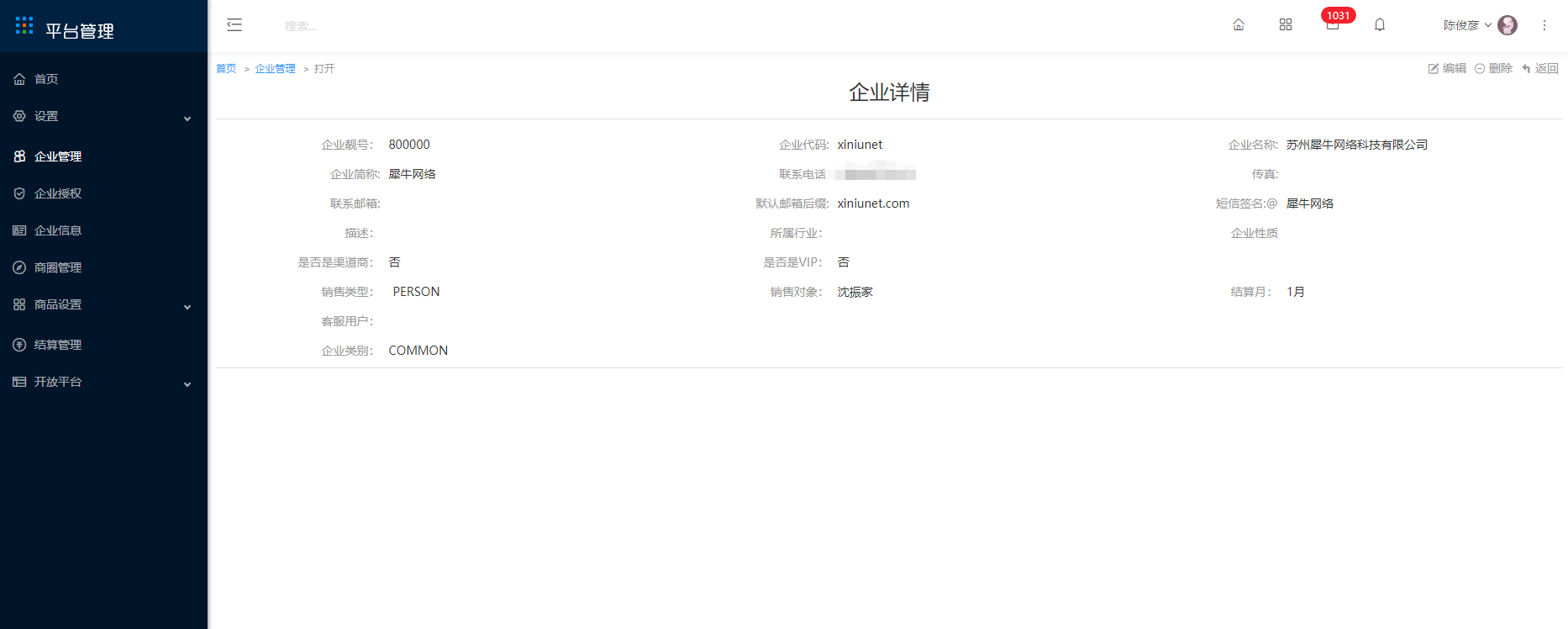The height and width of the screenshot is (629, 1568).
Task: Go to 企业管理 breadcrumb link
Action: pos(276,69)
